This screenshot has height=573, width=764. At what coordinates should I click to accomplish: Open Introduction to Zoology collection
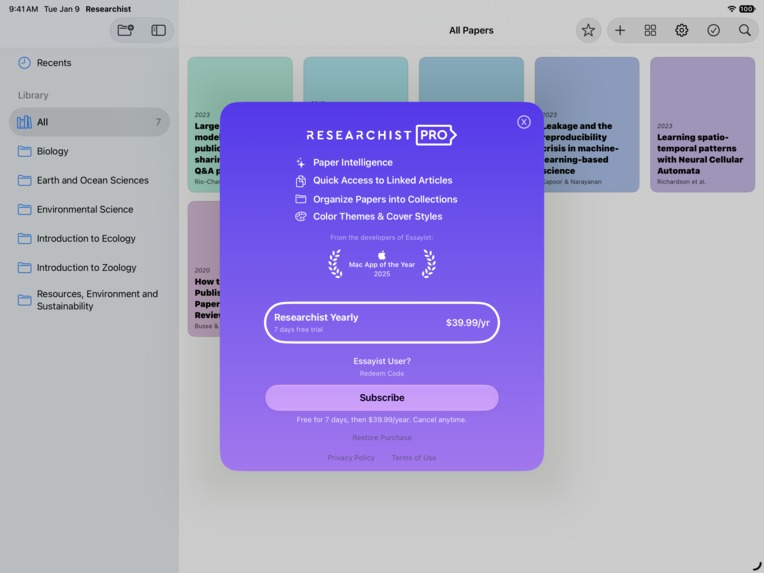(89, 267)
